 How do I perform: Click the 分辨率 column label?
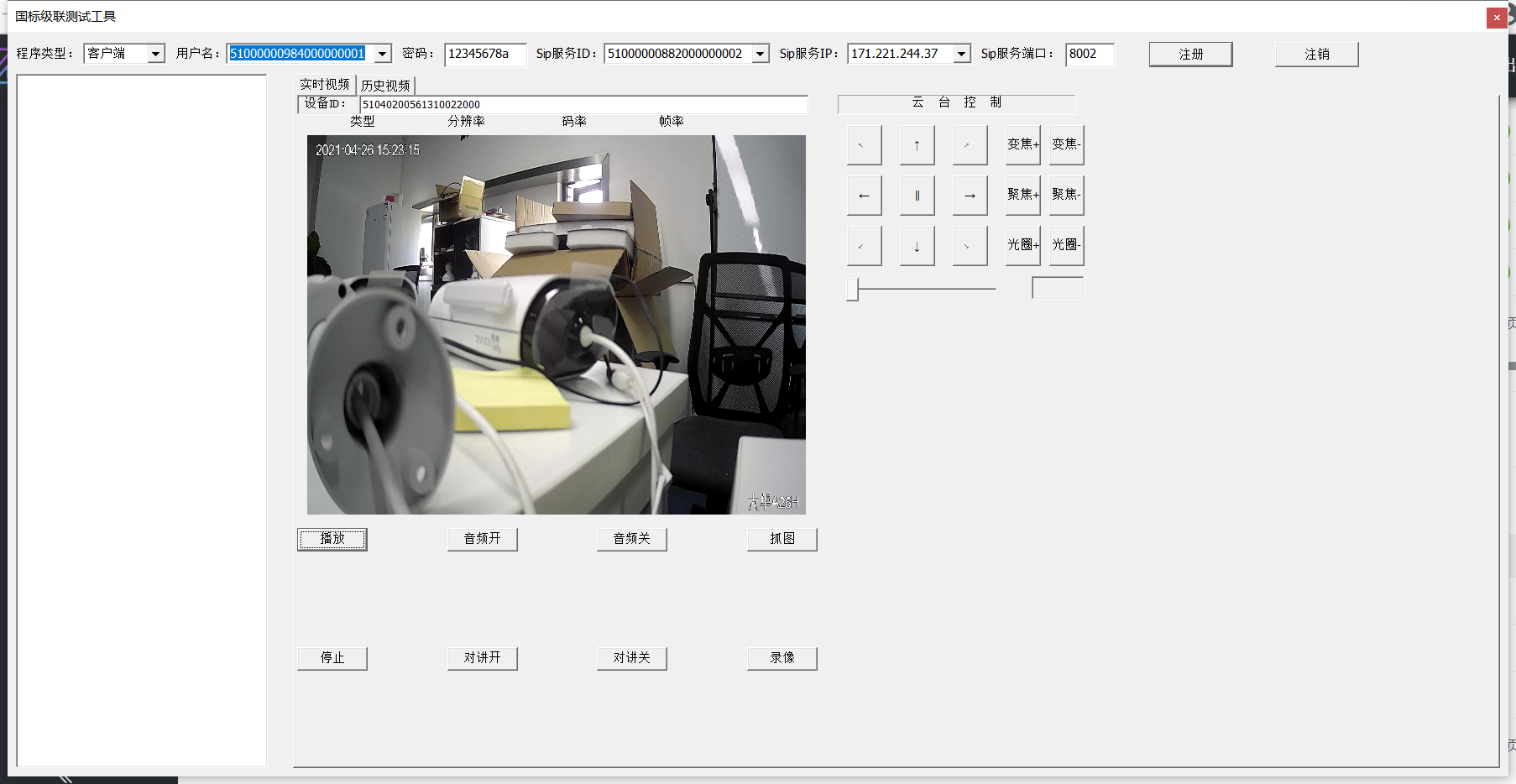point(466,122)
